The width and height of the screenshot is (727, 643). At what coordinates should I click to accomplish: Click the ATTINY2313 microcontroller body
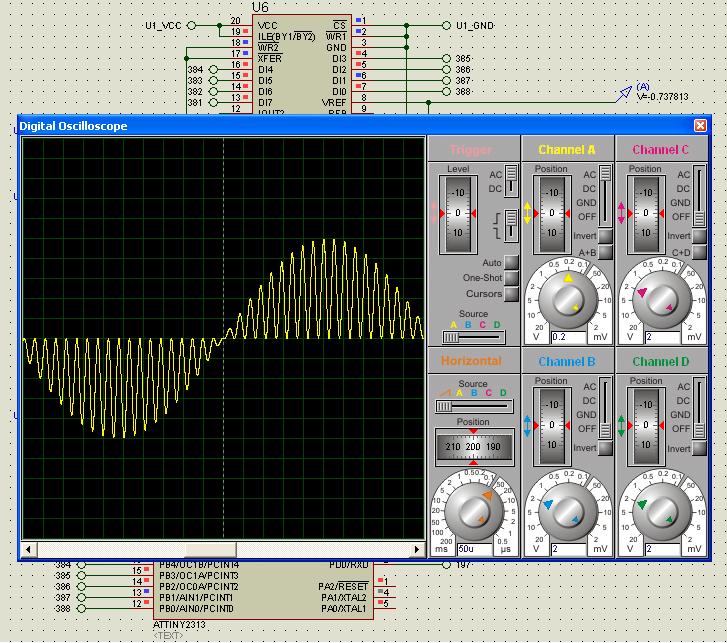click(x=263, y=590)
